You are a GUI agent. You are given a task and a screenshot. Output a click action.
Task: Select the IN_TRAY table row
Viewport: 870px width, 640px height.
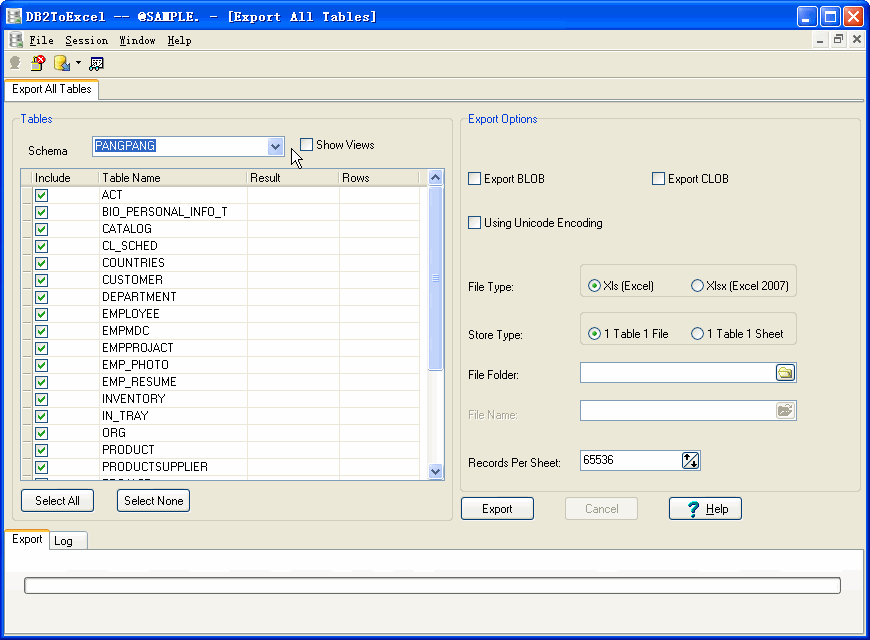click(x=220, y=416)
